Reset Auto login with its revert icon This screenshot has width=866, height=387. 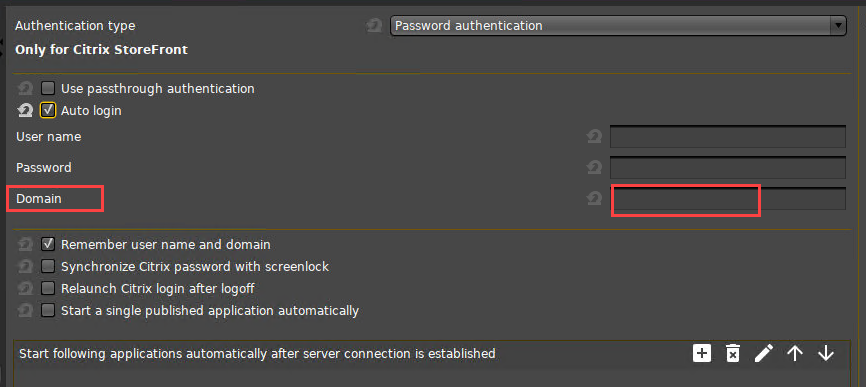(x=25, y=111)
